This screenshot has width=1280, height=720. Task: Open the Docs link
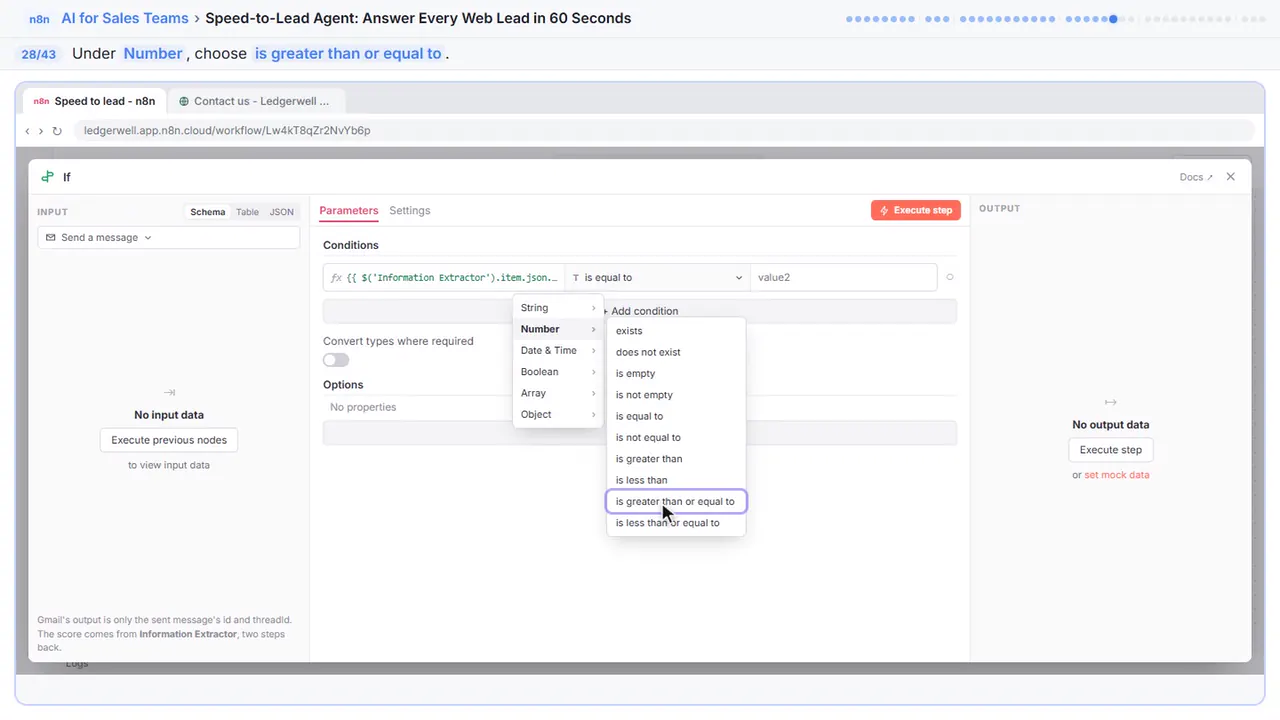1196,177
